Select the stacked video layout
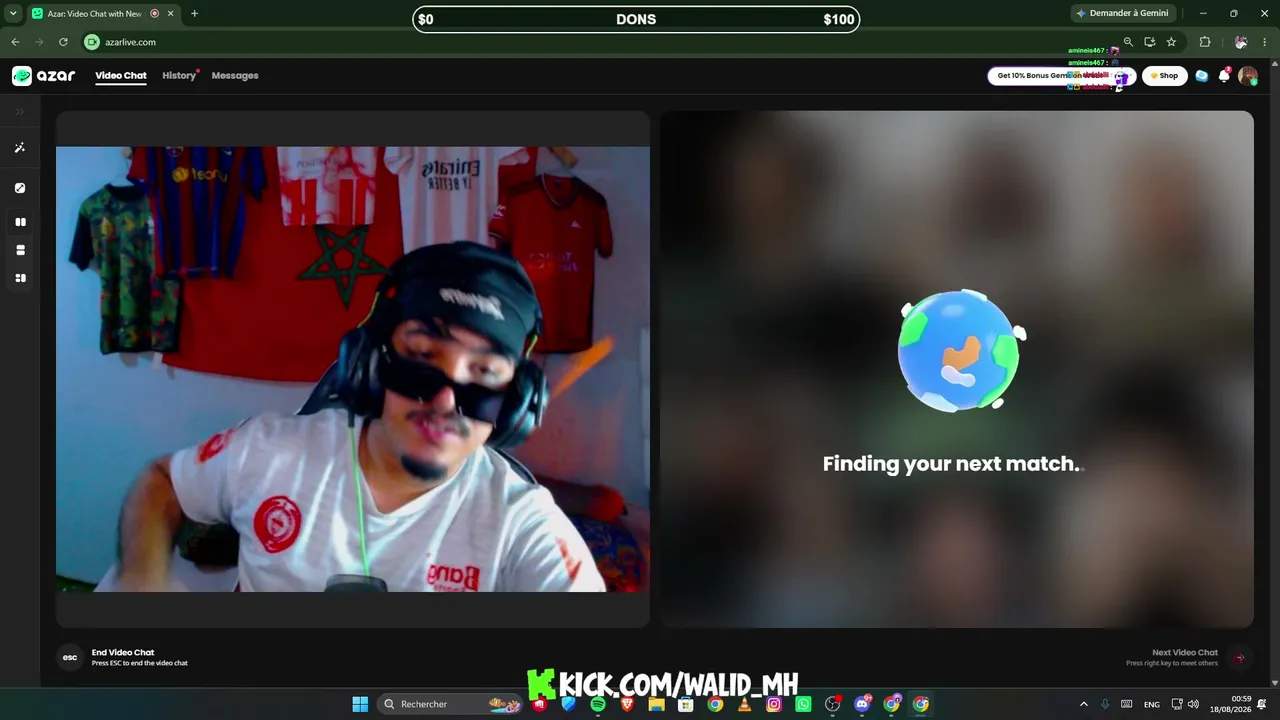The width and height of the screenshot is (1280, 720). coord(20,250)
